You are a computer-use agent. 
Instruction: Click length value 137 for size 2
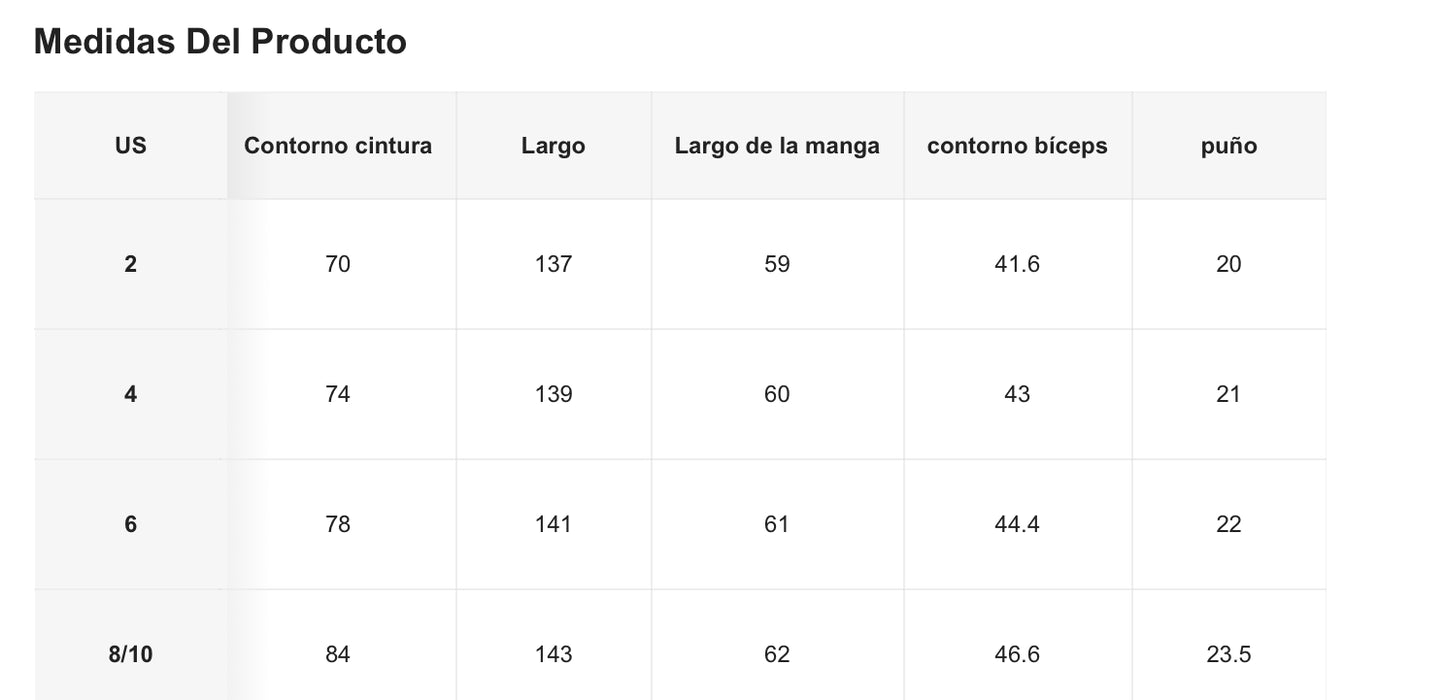[x=553, y=264]
